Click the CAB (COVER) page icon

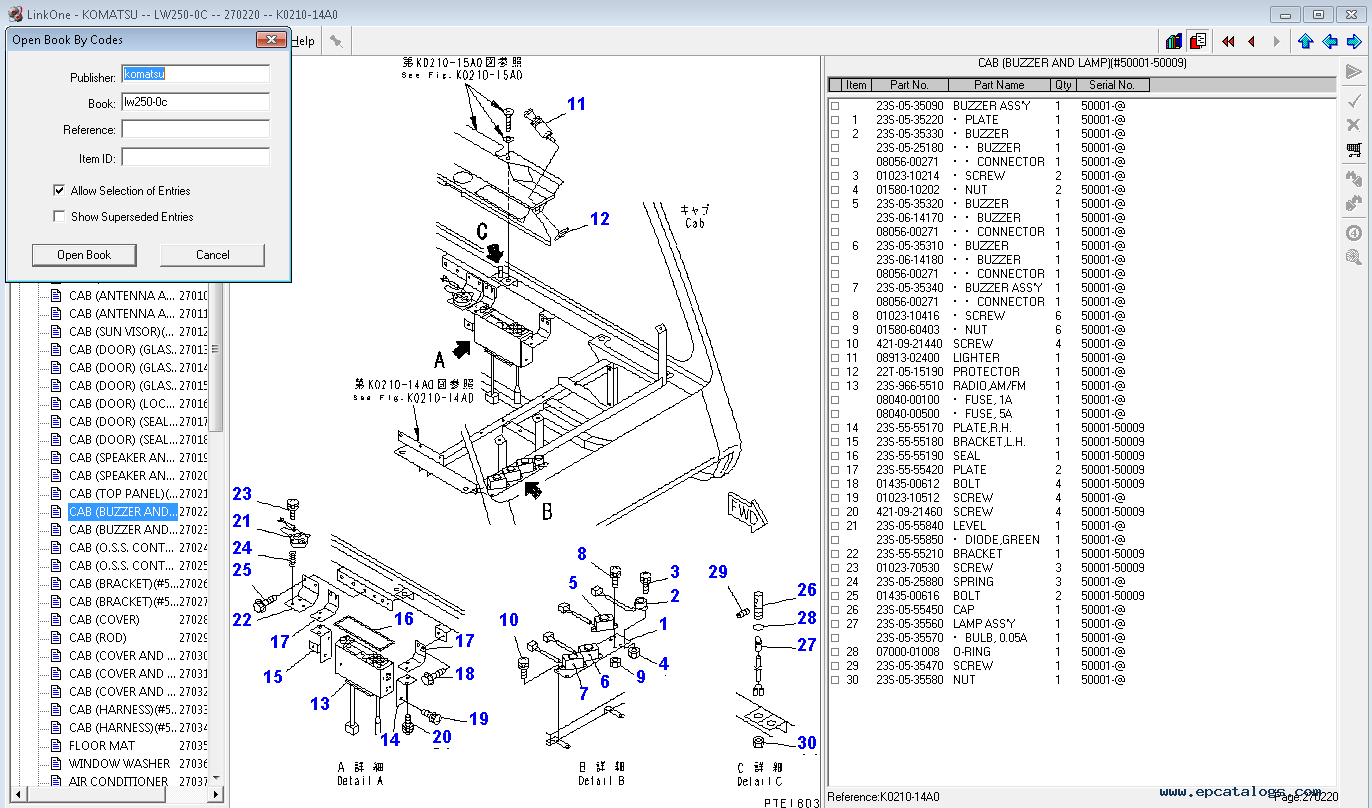click(x=56, y=620)
